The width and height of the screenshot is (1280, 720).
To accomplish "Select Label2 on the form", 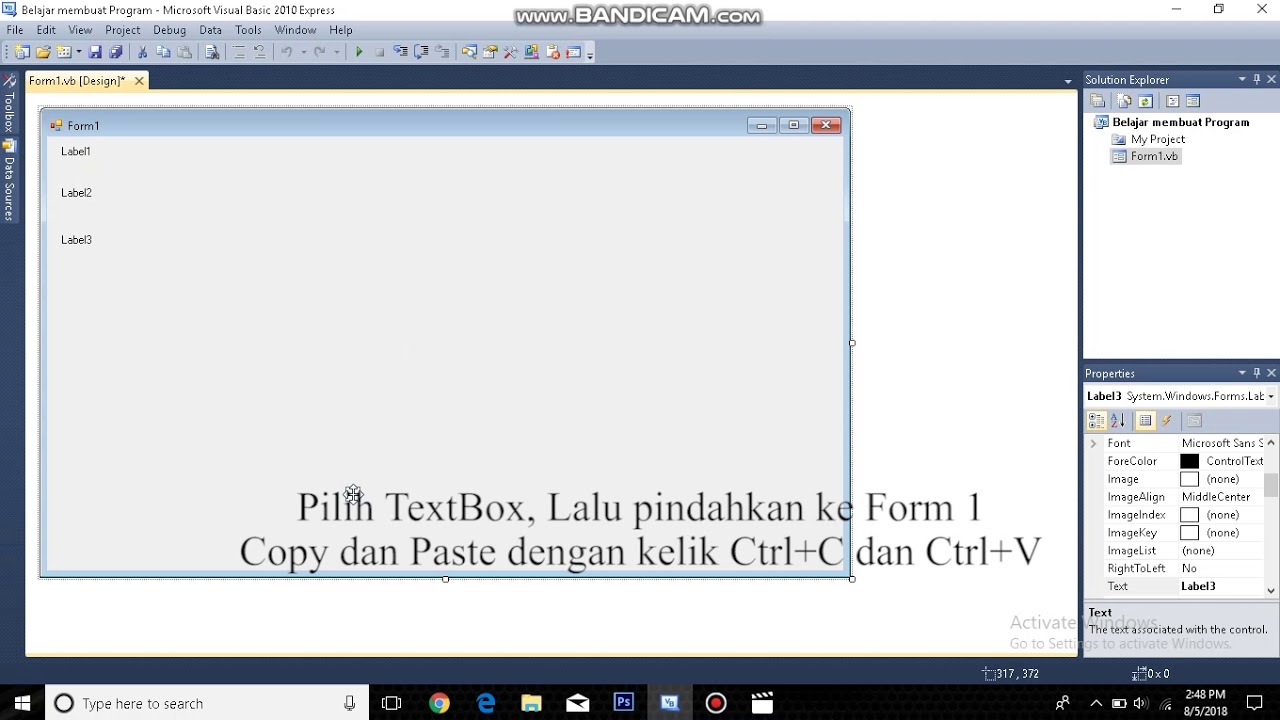I will click(x=76, y=193).
